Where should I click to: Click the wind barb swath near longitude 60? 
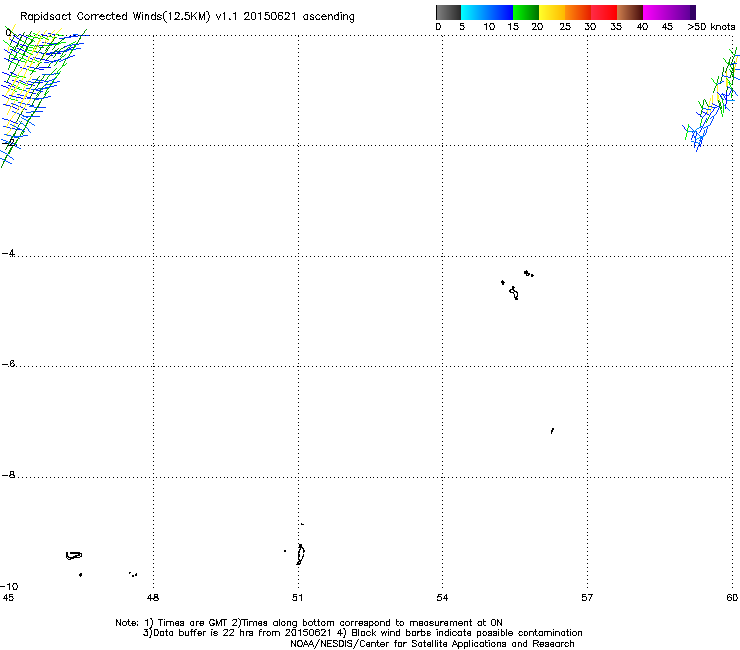713,99
